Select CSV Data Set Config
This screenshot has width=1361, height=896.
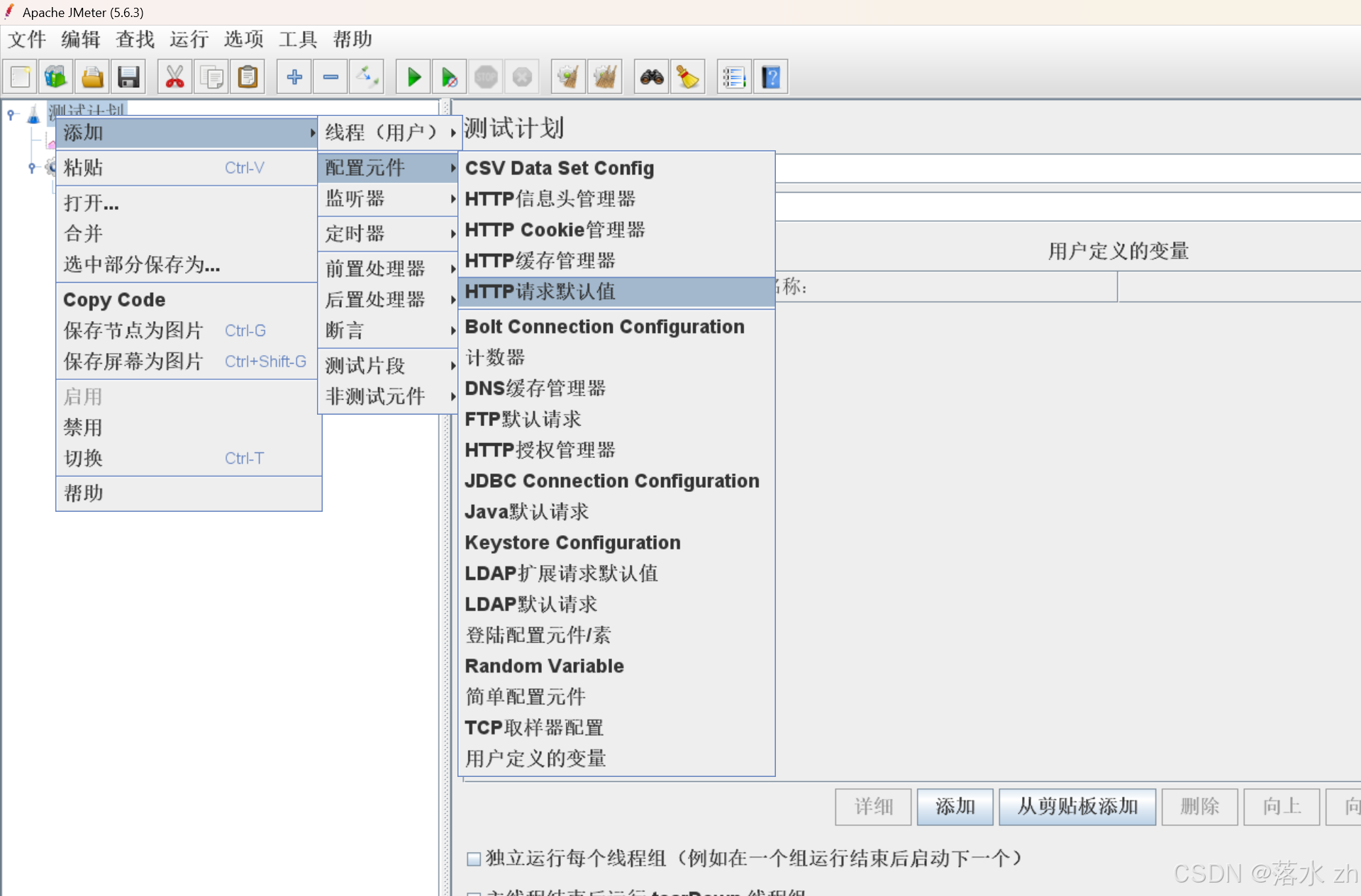click(616, 168)
